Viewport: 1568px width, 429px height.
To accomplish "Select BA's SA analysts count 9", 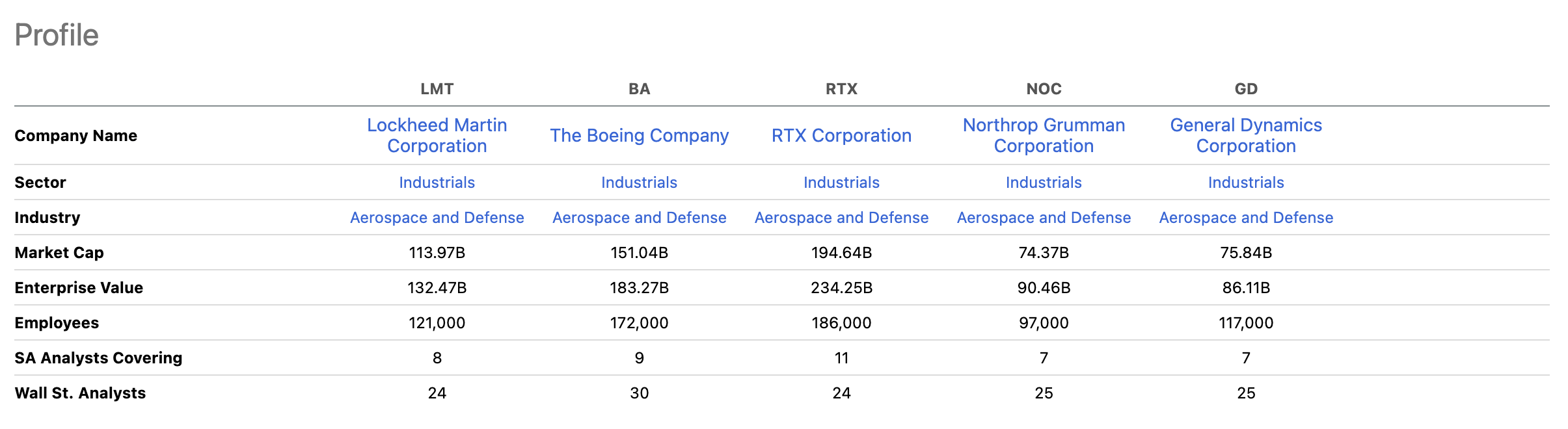I will click(x=640, y=358).
